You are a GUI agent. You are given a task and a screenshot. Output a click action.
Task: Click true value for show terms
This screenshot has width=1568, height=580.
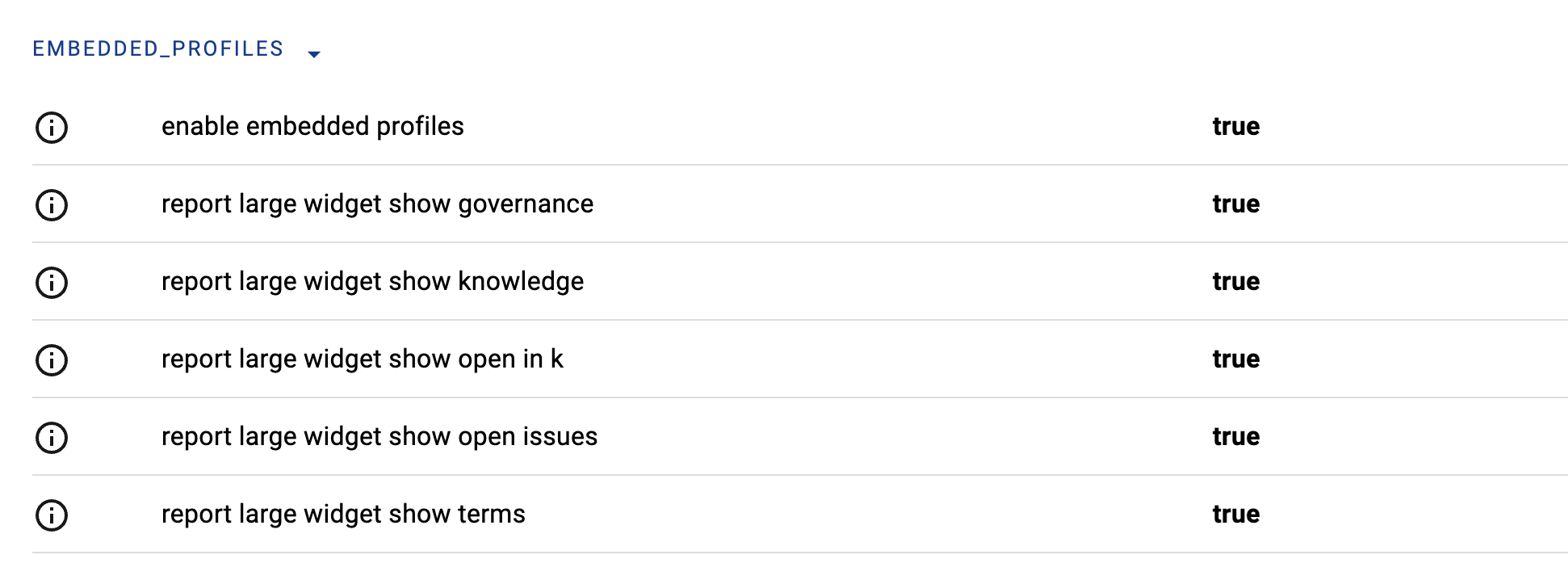click(1235, 515)
